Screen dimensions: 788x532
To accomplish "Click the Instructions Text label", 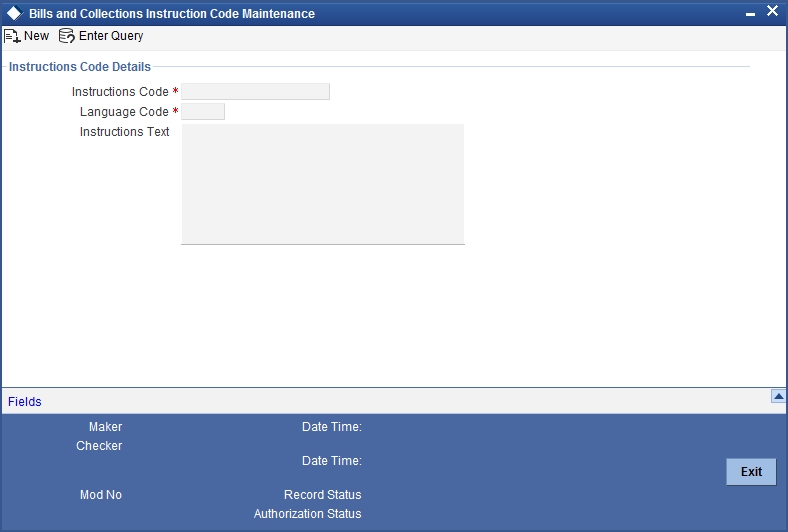I will 125,132.
